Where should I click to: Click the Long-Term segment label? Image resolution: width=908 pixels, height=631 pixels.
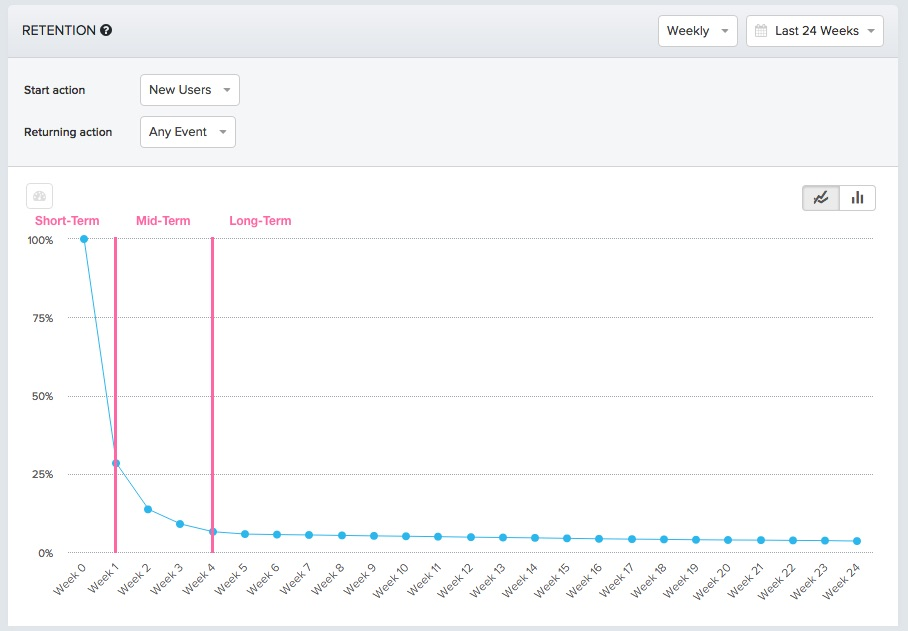(x=260, y=220)
